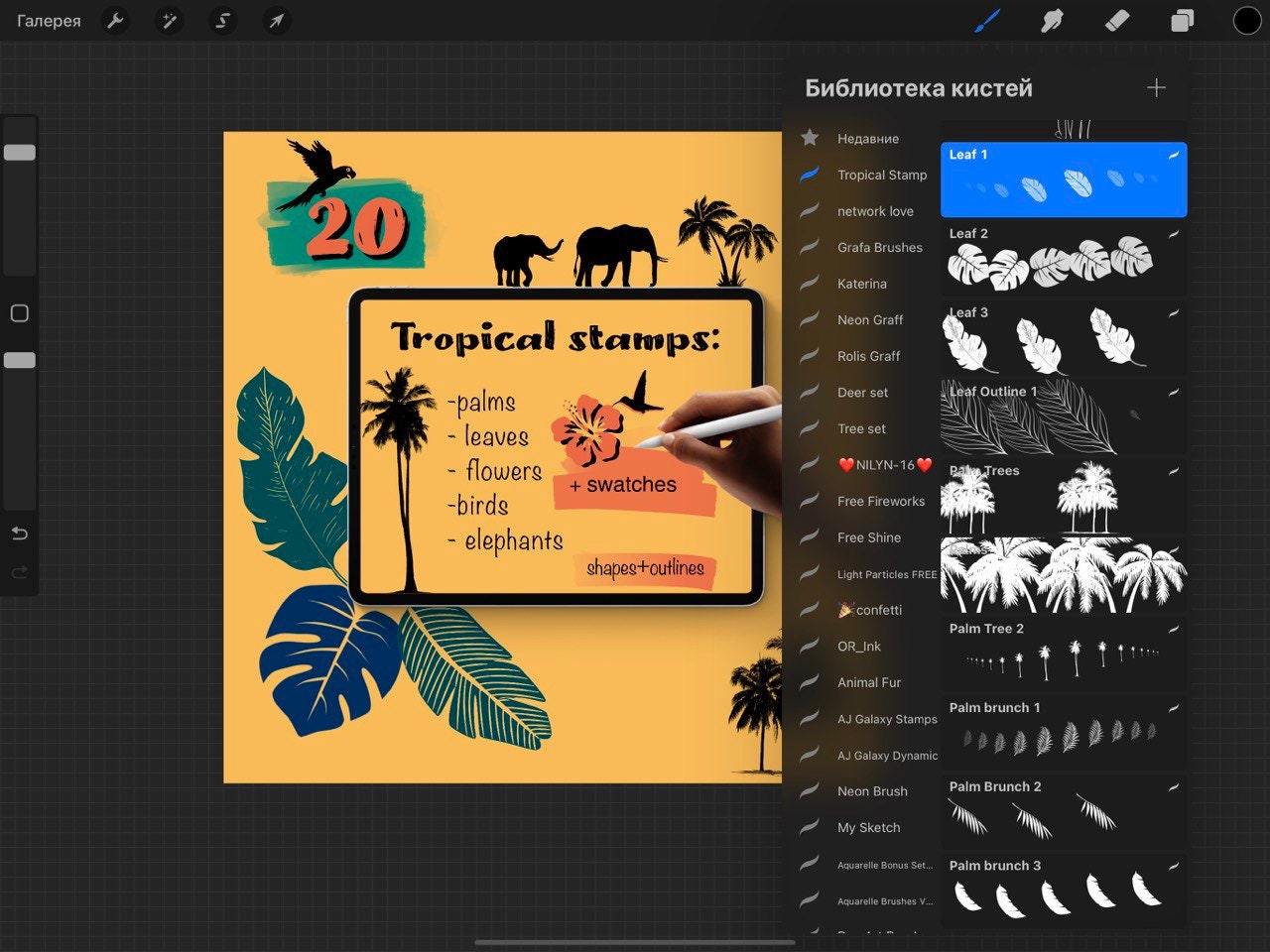Screen dimensions: 1270x952
Task: Choose the Palm Tree 2 brush
Action: point(1064,654)
